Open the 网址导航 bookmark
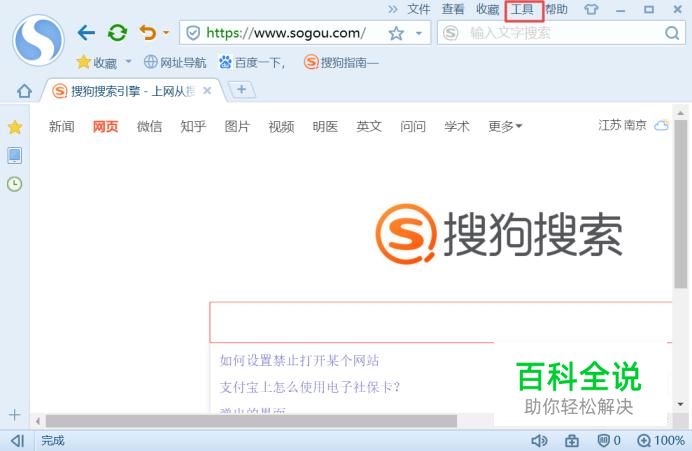The width and height of the screenshot is (692, 451). [x=175, y=63]
